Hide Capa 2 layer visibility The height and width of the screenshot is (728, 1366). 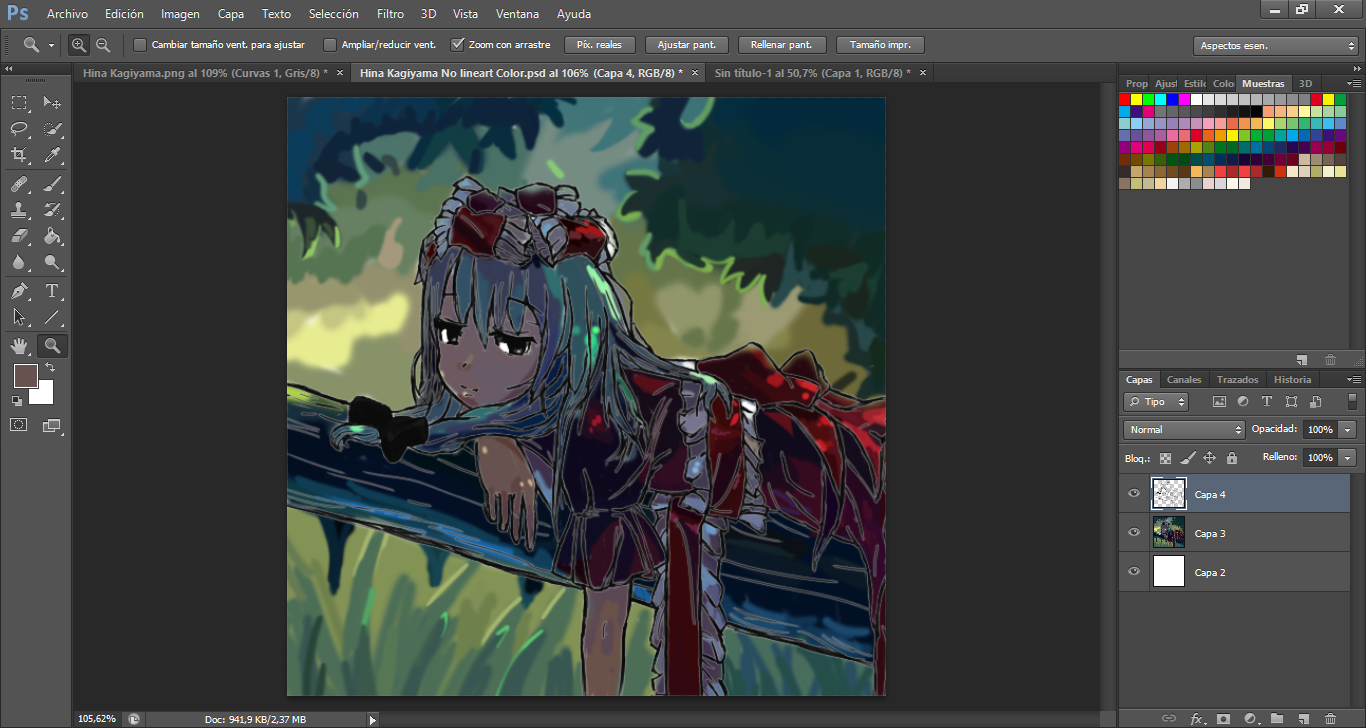[x=1134, y=571]
